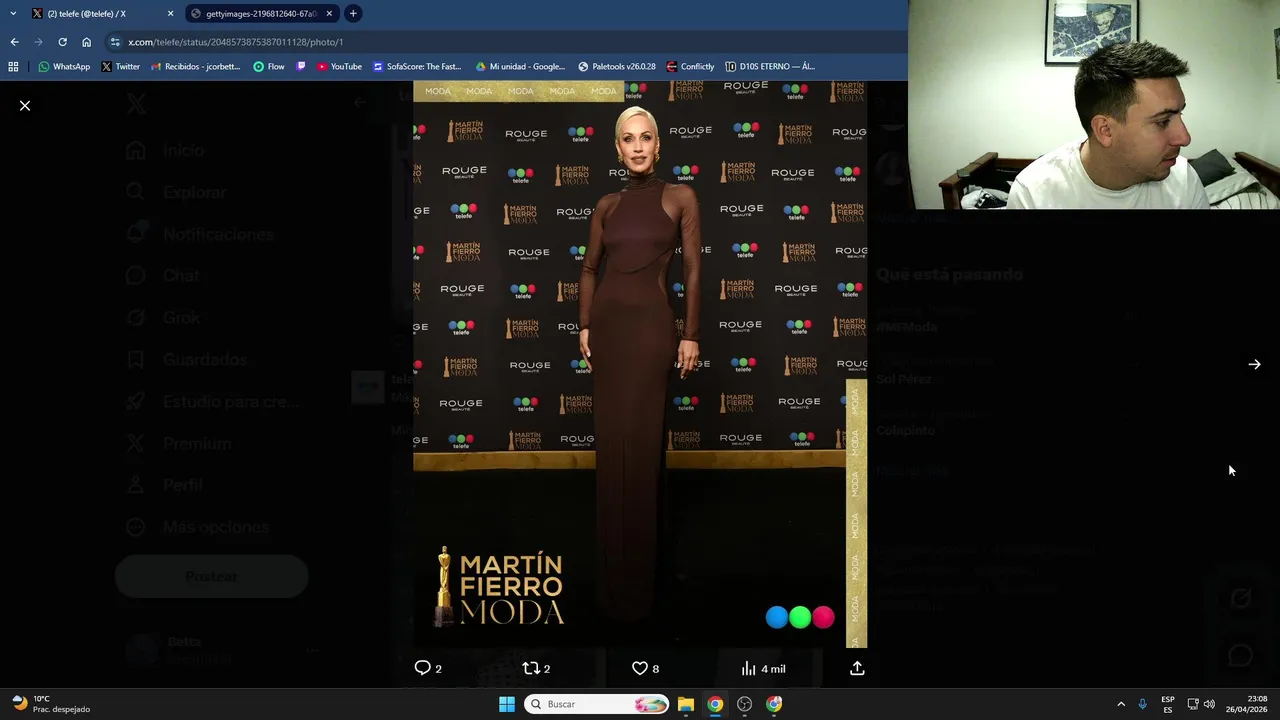This screenshot has width=1280, height=720.
Task: Open the D10S ETERNO bookmark
Action: pos(770,67)
